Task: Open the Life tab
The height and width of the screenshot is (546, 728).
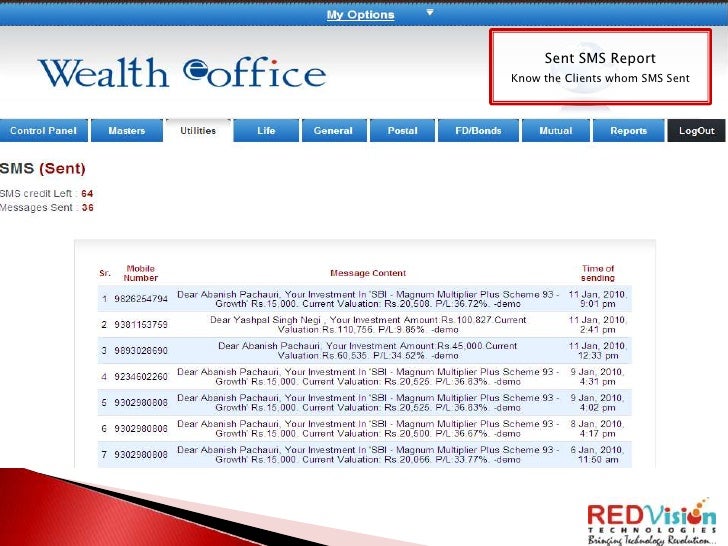Action: tap(266, 130)
